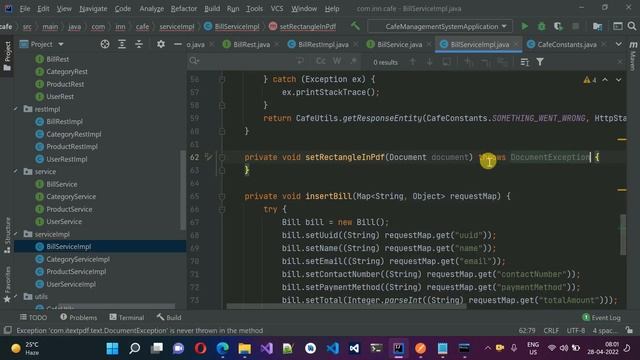This screenshot has height=360, width=640.
Task: Open Opera browser from taskbar
Action: click(200, 348)
